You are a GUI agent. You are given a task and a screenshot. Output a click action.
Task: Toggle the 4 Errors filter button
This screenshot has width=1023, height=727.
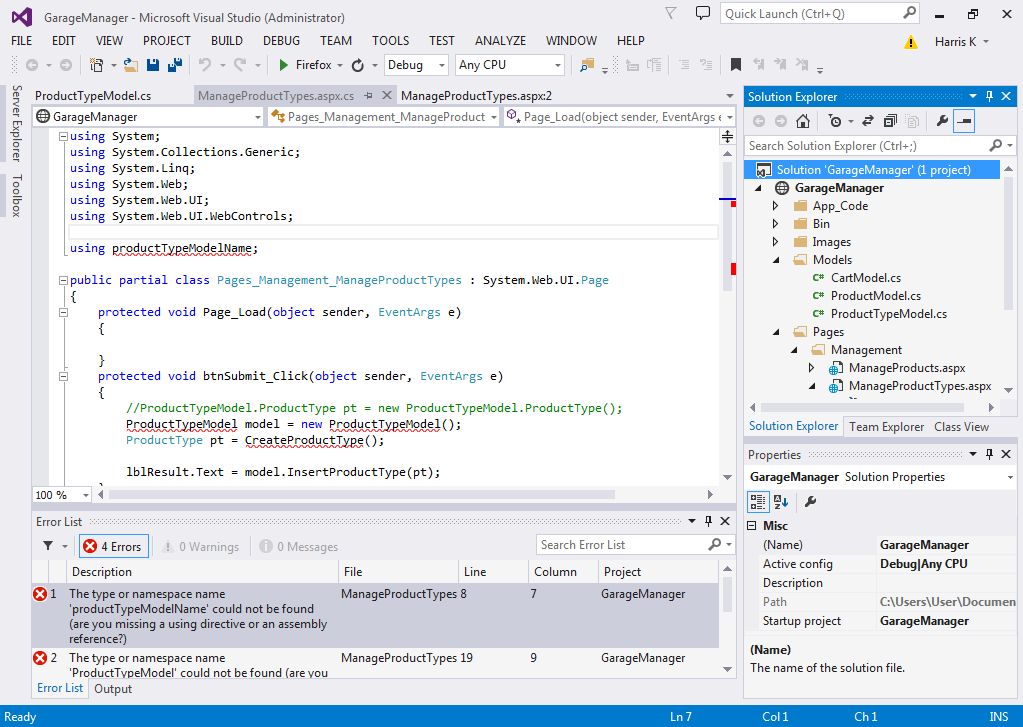[x=113, y=546]
